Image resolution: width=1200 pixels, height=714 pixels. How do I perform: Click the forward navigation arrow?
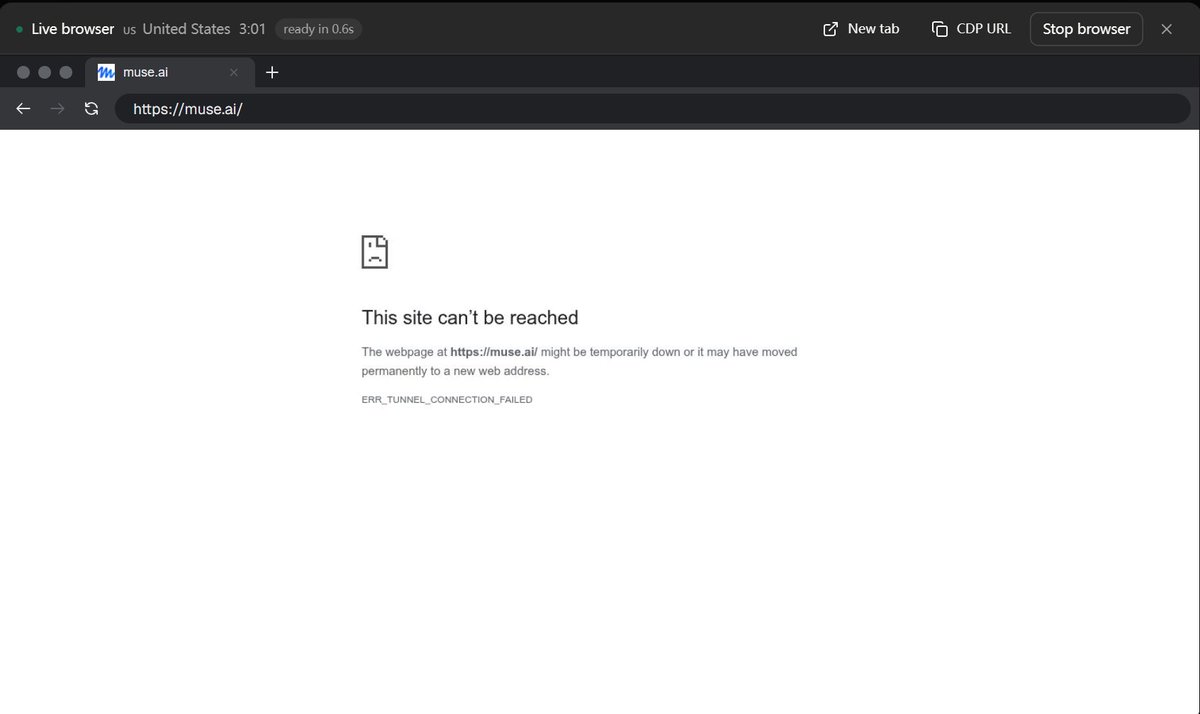pyautogui.click(x=57, y=109)
